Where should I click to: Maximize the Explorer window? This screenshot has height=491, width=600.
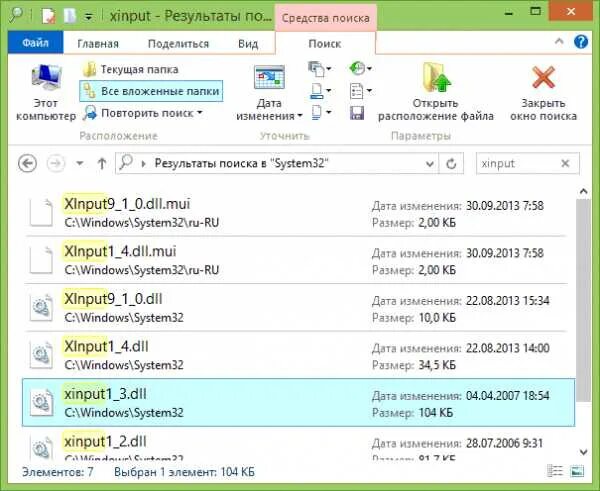click(535, 11)
